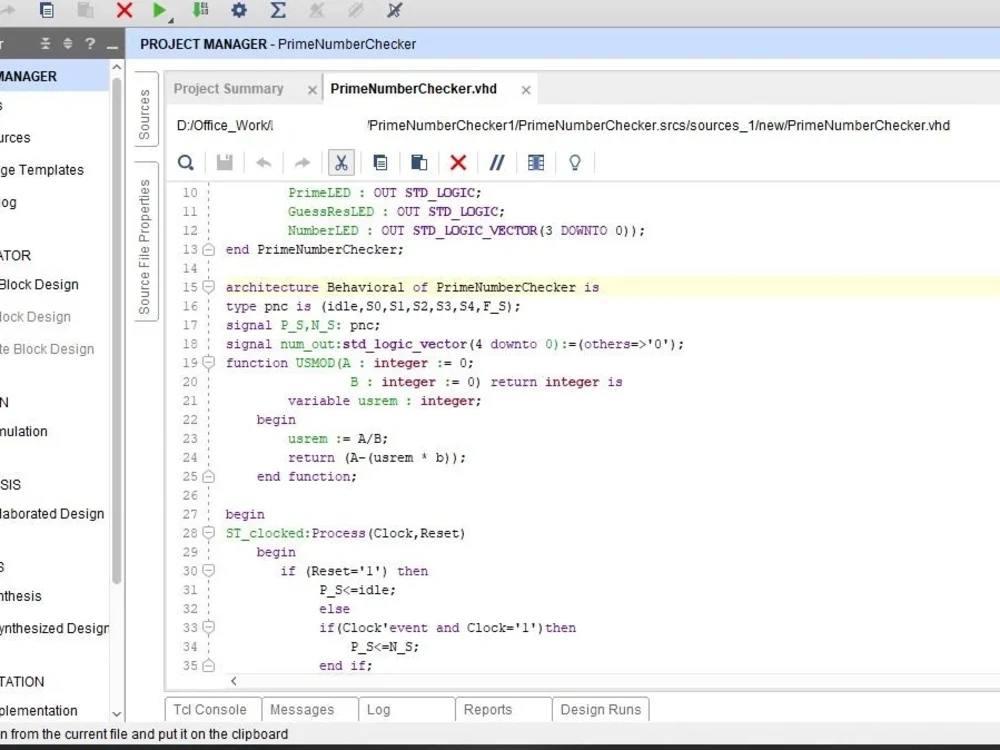Switch to the Project Summary tab
1000x750 pixels.
click(x=228, y=89)
